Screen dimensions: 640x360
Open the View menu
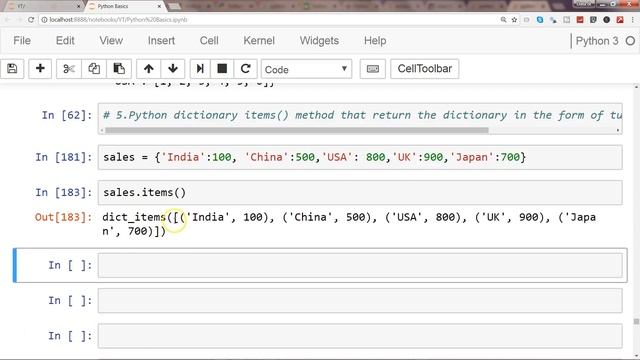(x=111, y=41)
